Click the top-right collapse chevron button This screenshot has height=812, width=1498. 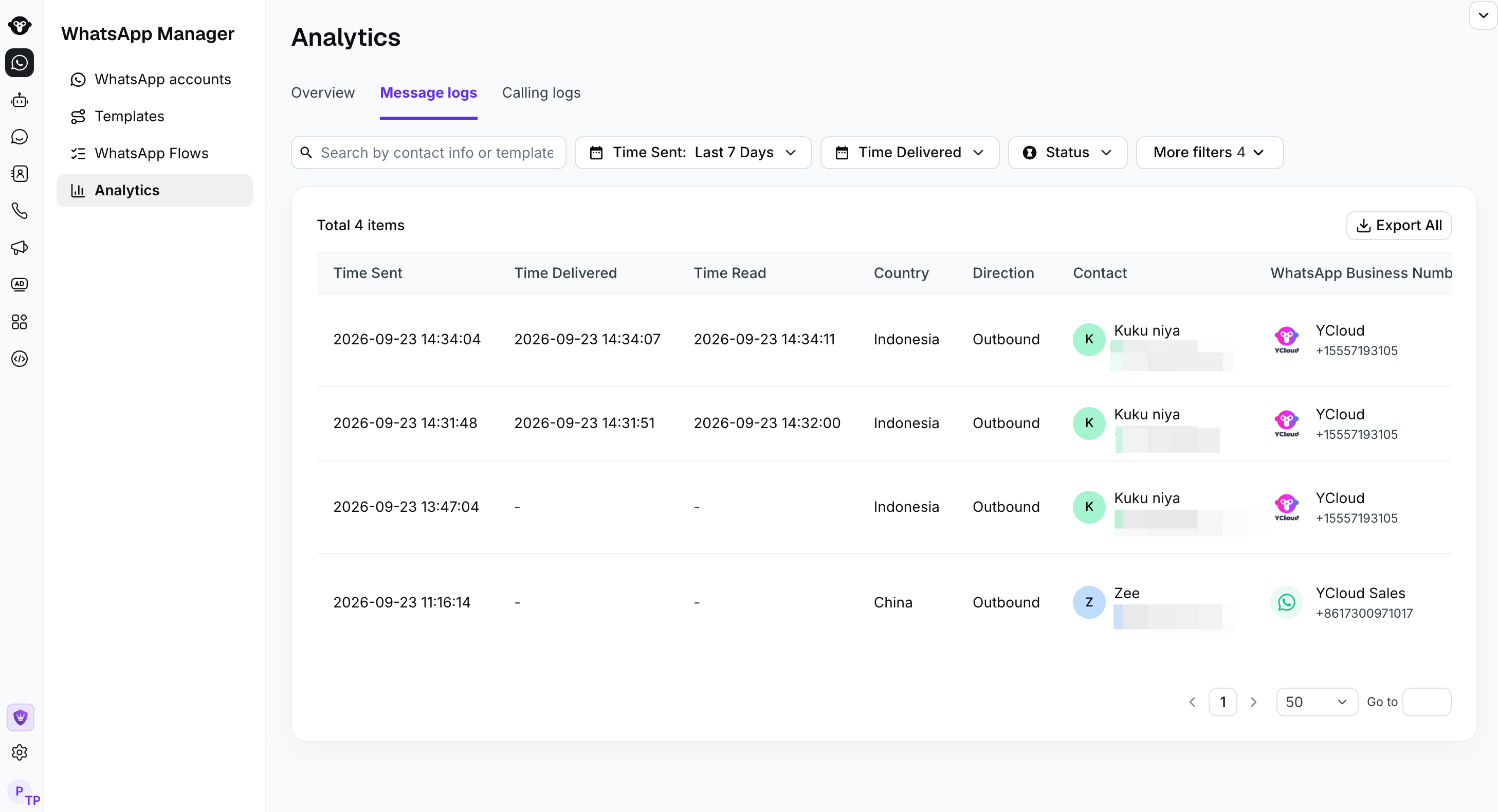click(x=1483, y=15)
